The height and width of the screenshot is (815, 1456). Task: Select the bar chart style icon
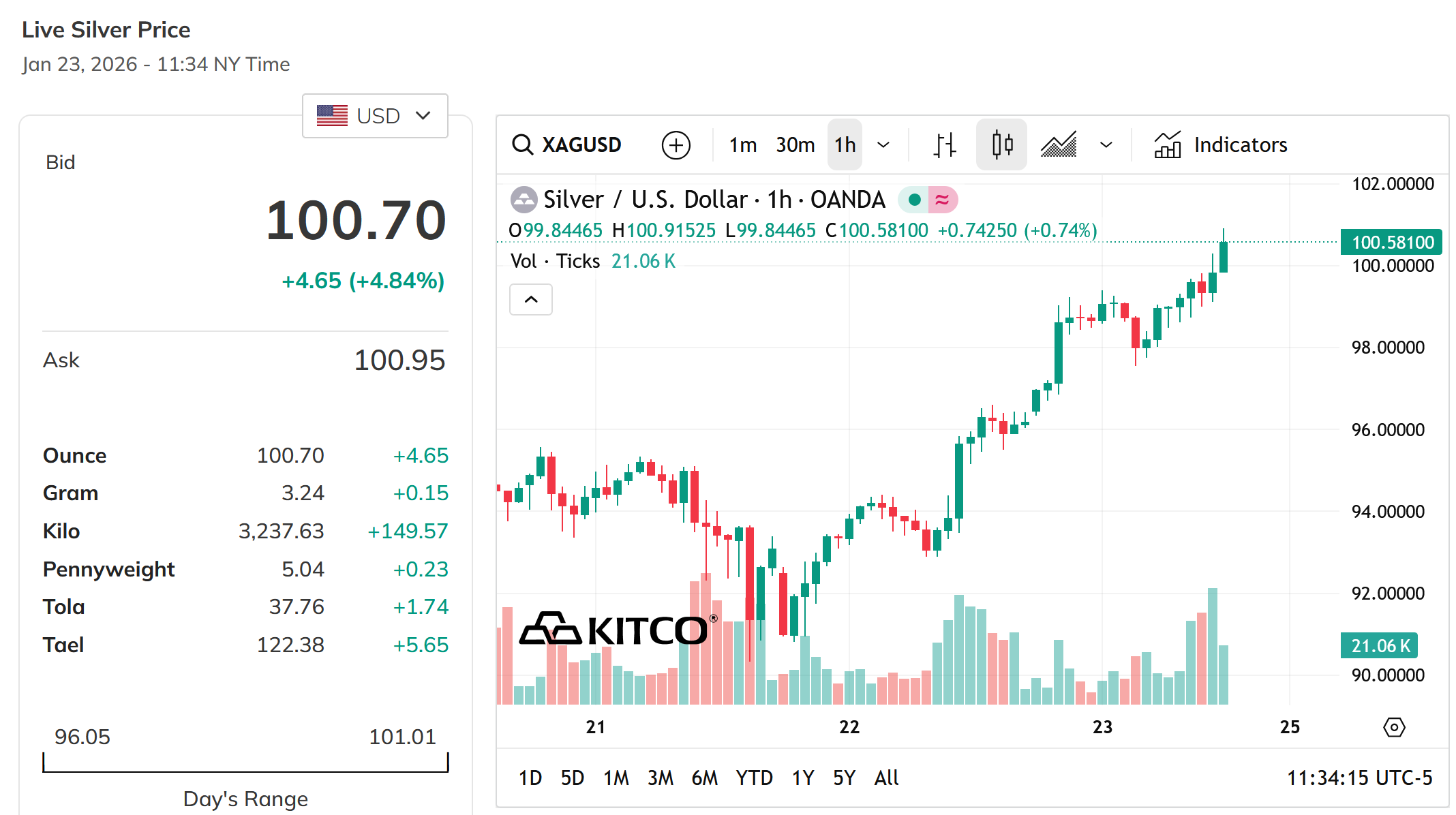944,144
